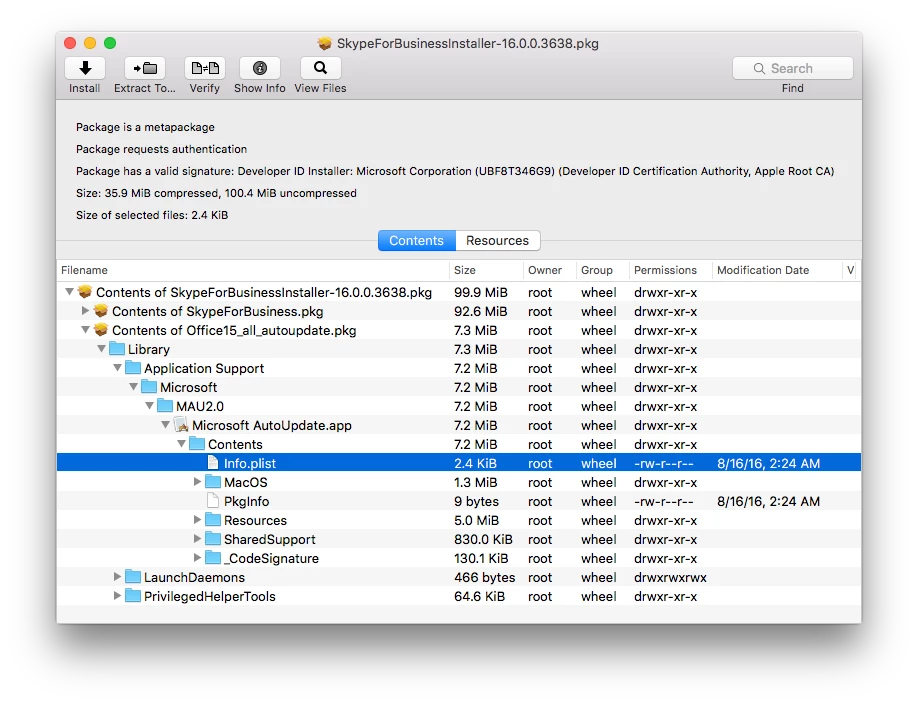The height and width of the screenshot is (704, 918).
Task: Click the 130.1 KiB size value
Action: pyautogui.click(x=481, y=558)
